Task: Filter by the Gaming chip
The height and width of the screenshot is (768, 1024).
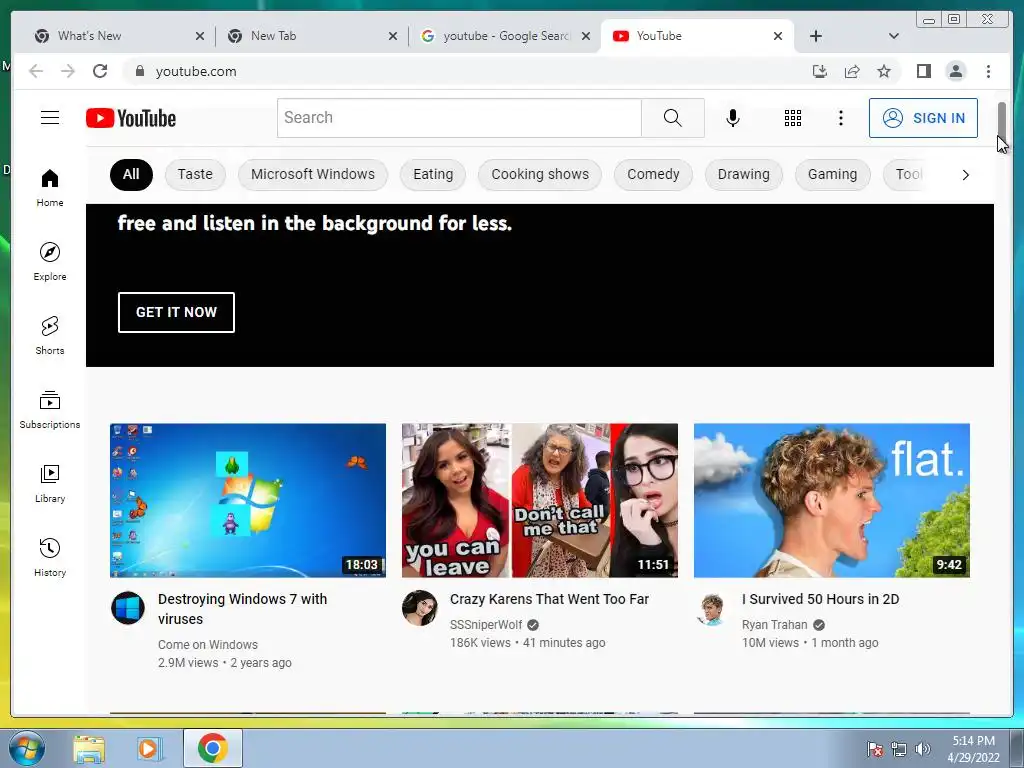Action: [833, 174]
